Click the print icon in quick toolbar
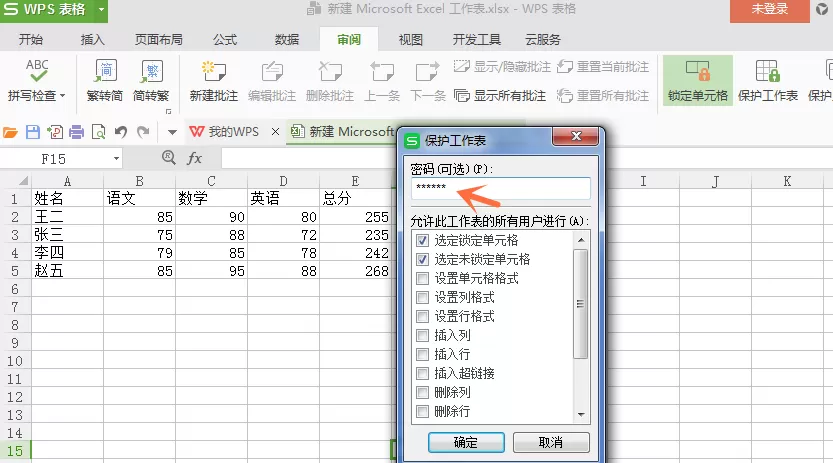 76,132
